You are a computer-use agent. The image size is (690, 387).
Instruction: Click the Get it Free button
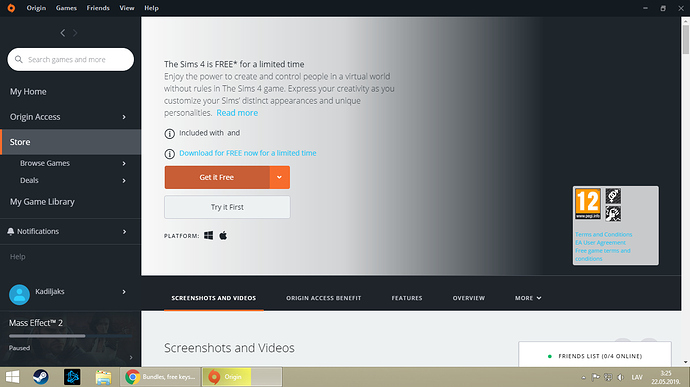(217, 177)
